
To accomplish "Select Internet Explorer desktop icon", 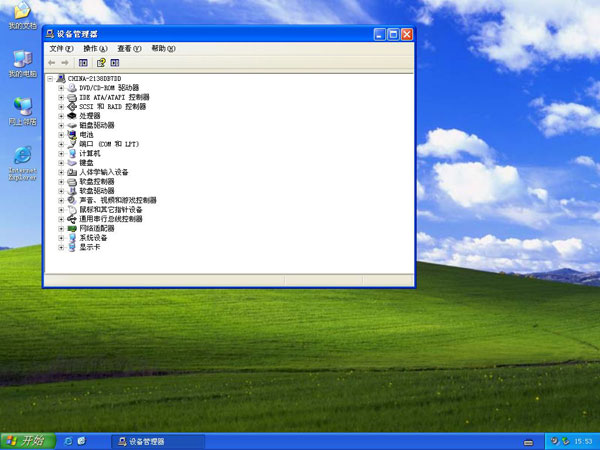I will (23, 163).
